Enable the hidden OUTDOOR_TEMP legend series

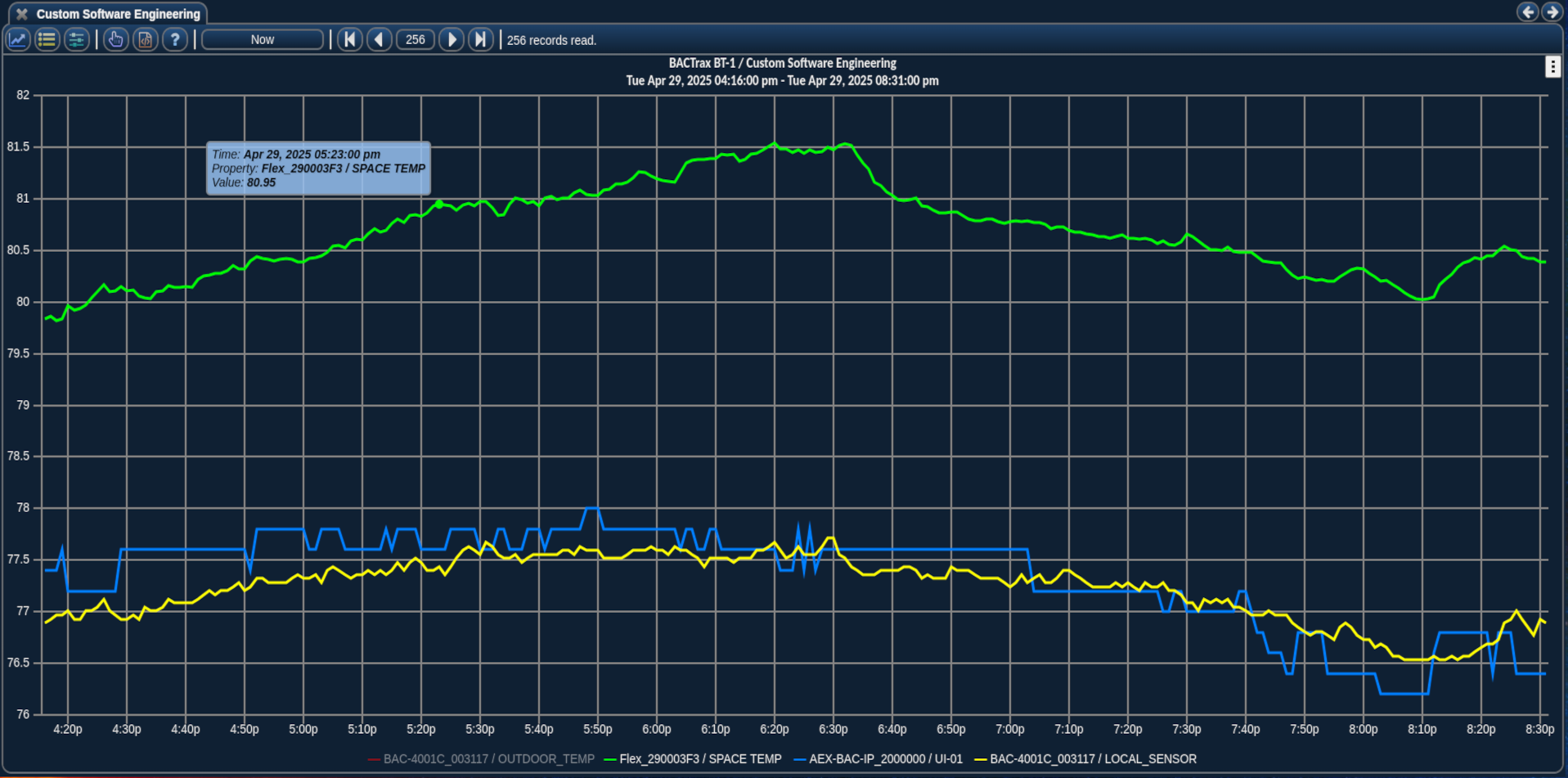pos(488,759)
